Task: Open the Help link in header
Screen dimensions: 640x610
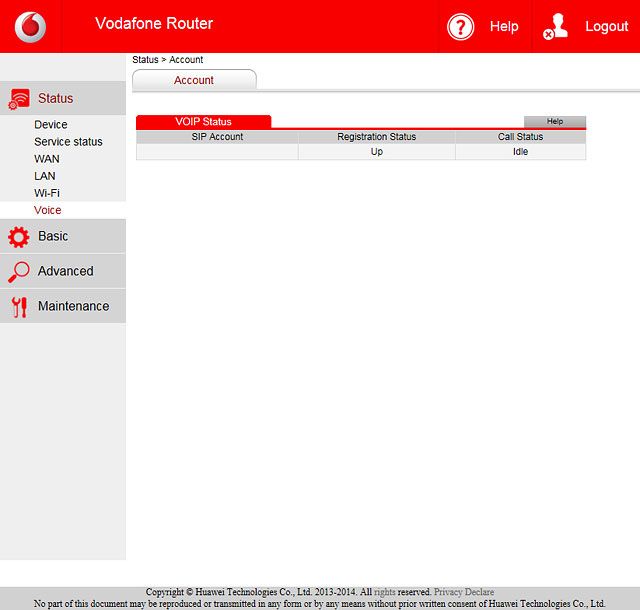Action: pyautogui.click(x=504, y=27)
